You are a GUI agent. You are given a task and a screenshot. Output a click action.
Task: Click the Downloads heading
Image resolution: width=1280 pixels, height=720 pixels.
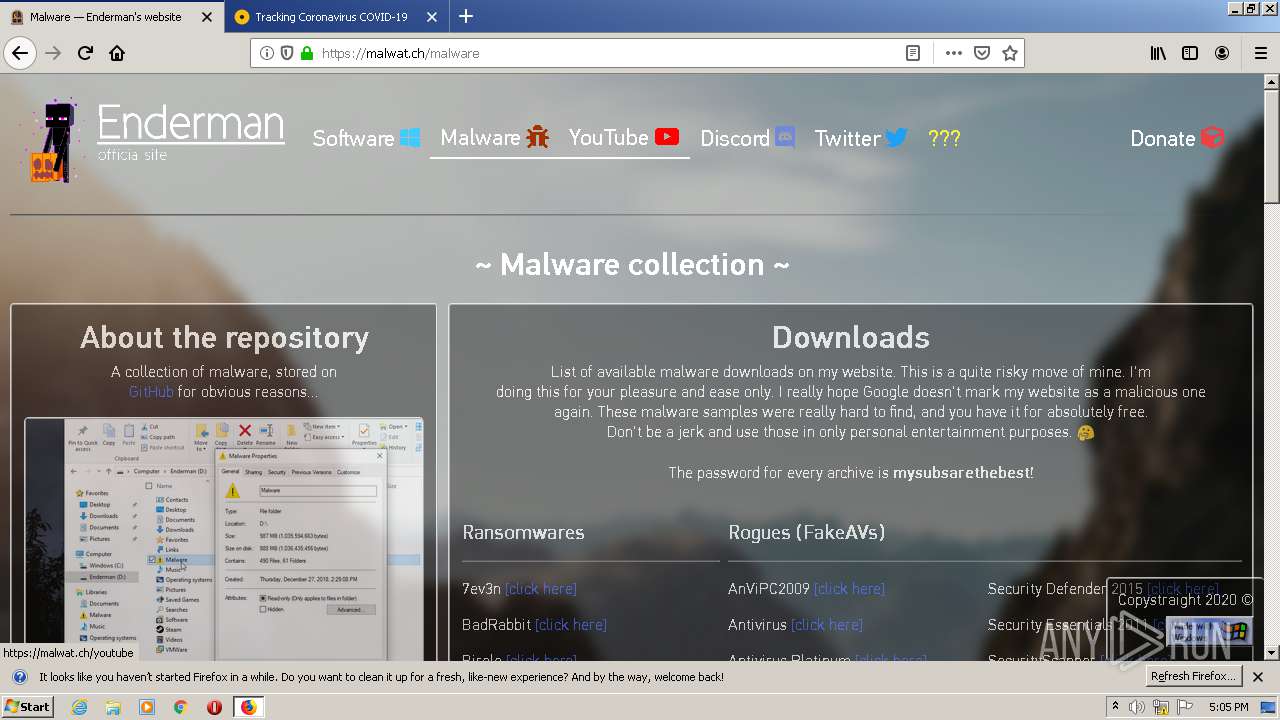point(851,337)
